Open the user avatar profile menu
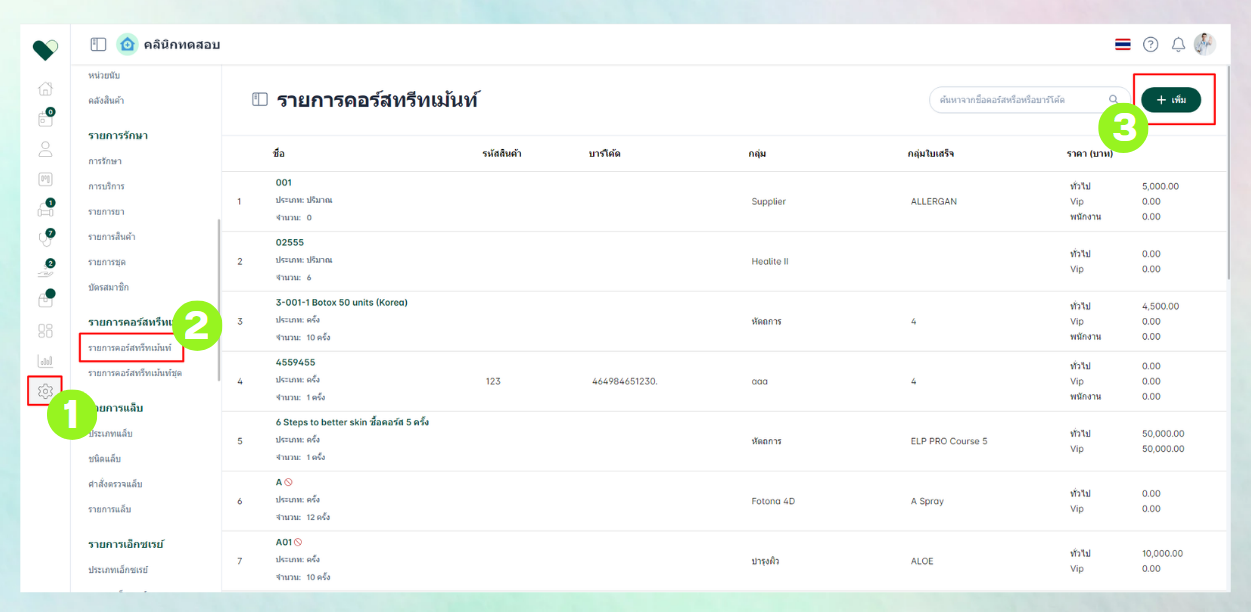The height and width of the screenshot is (612, 1251). [x=1204, y=44]
